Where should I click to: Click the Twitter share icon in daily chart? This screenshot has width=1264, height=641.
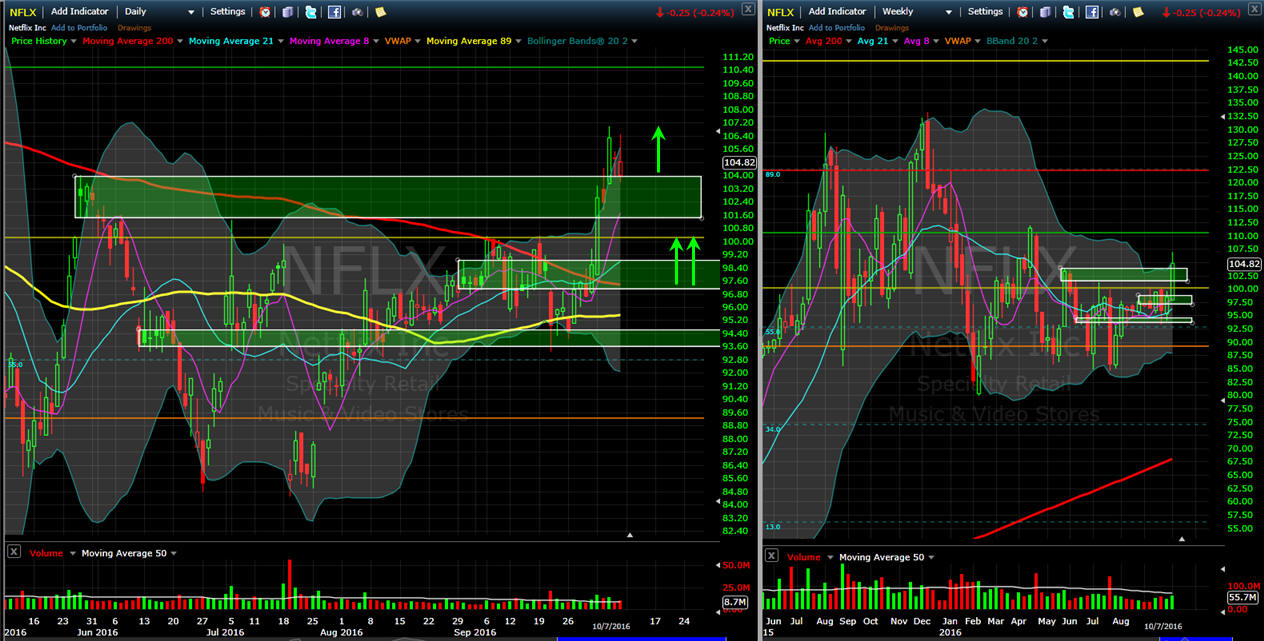(311, 12)
